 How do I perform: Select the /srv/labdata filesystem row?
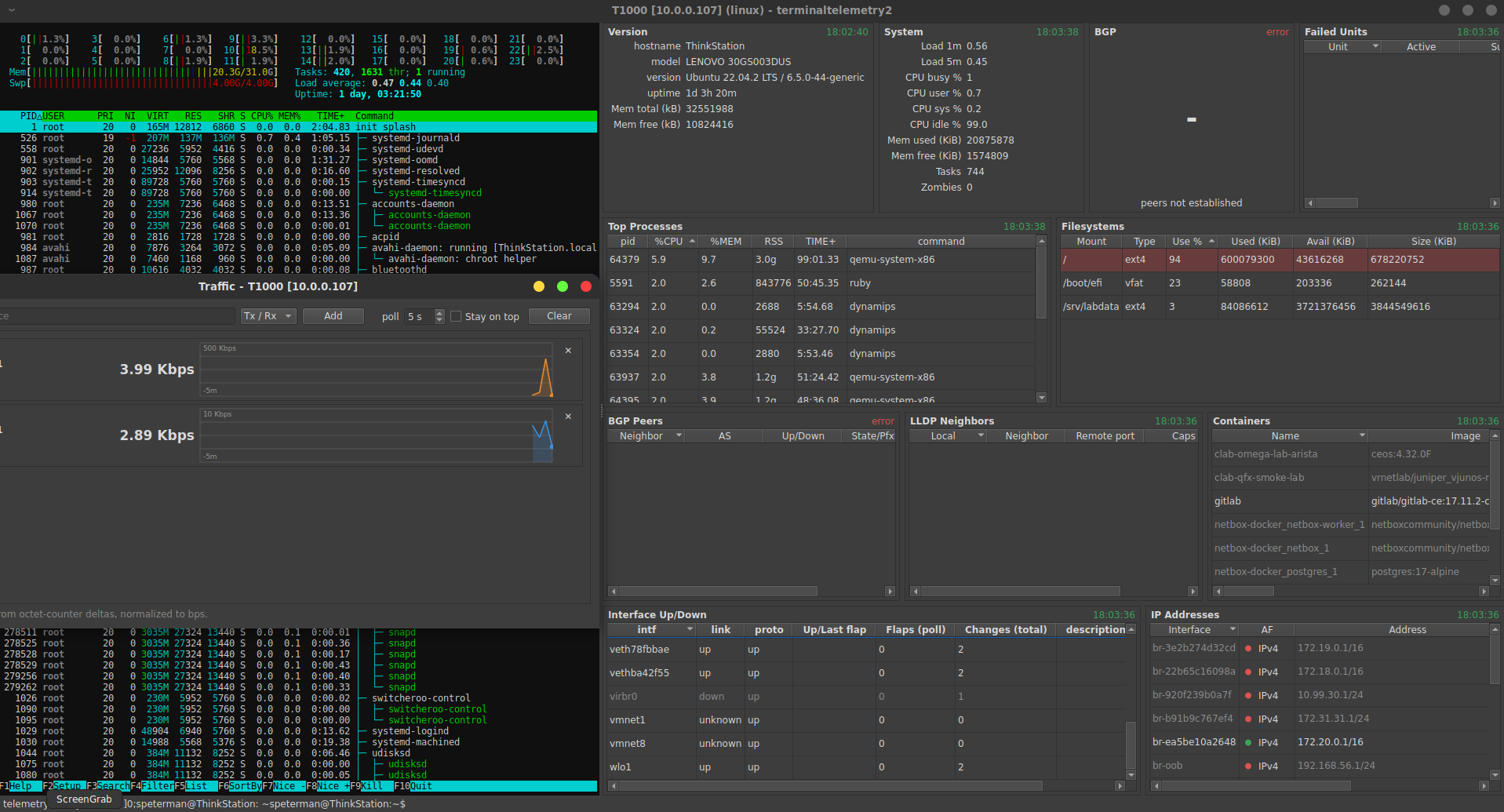(x=1280, y=307)
